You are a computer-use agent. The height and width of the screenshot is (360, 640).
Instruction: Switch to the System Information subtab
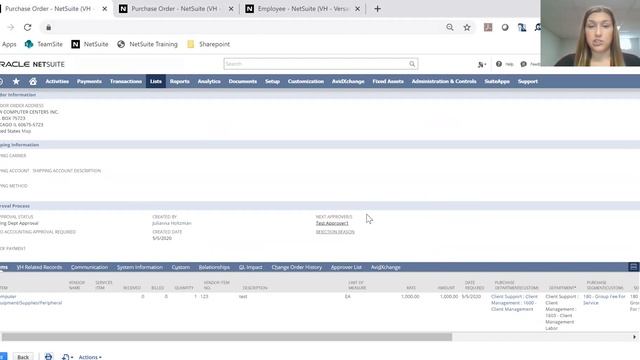pyautogui.click(x=140, y=267)
